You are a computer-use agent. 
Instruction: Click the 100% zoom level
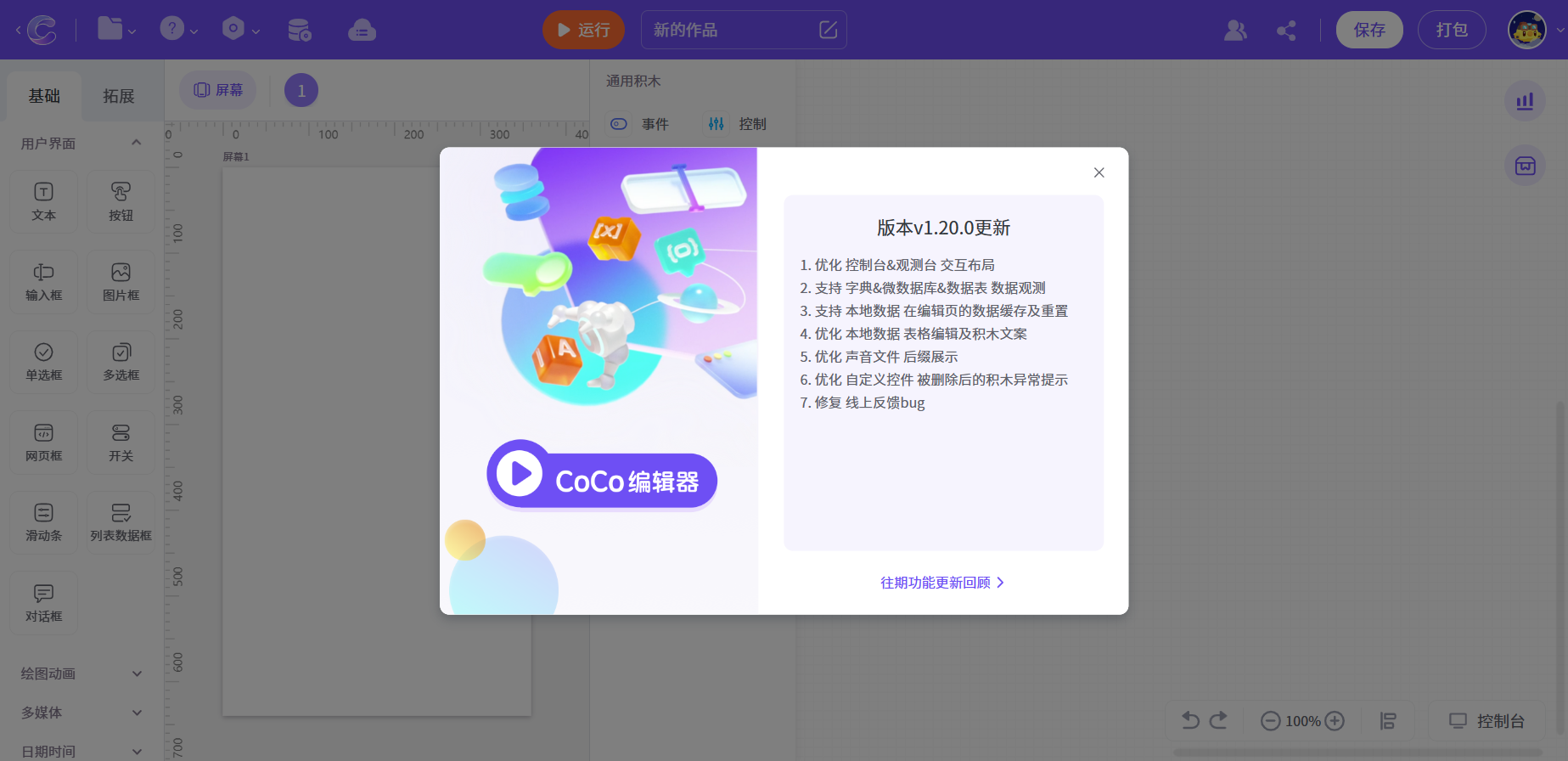1302,721
